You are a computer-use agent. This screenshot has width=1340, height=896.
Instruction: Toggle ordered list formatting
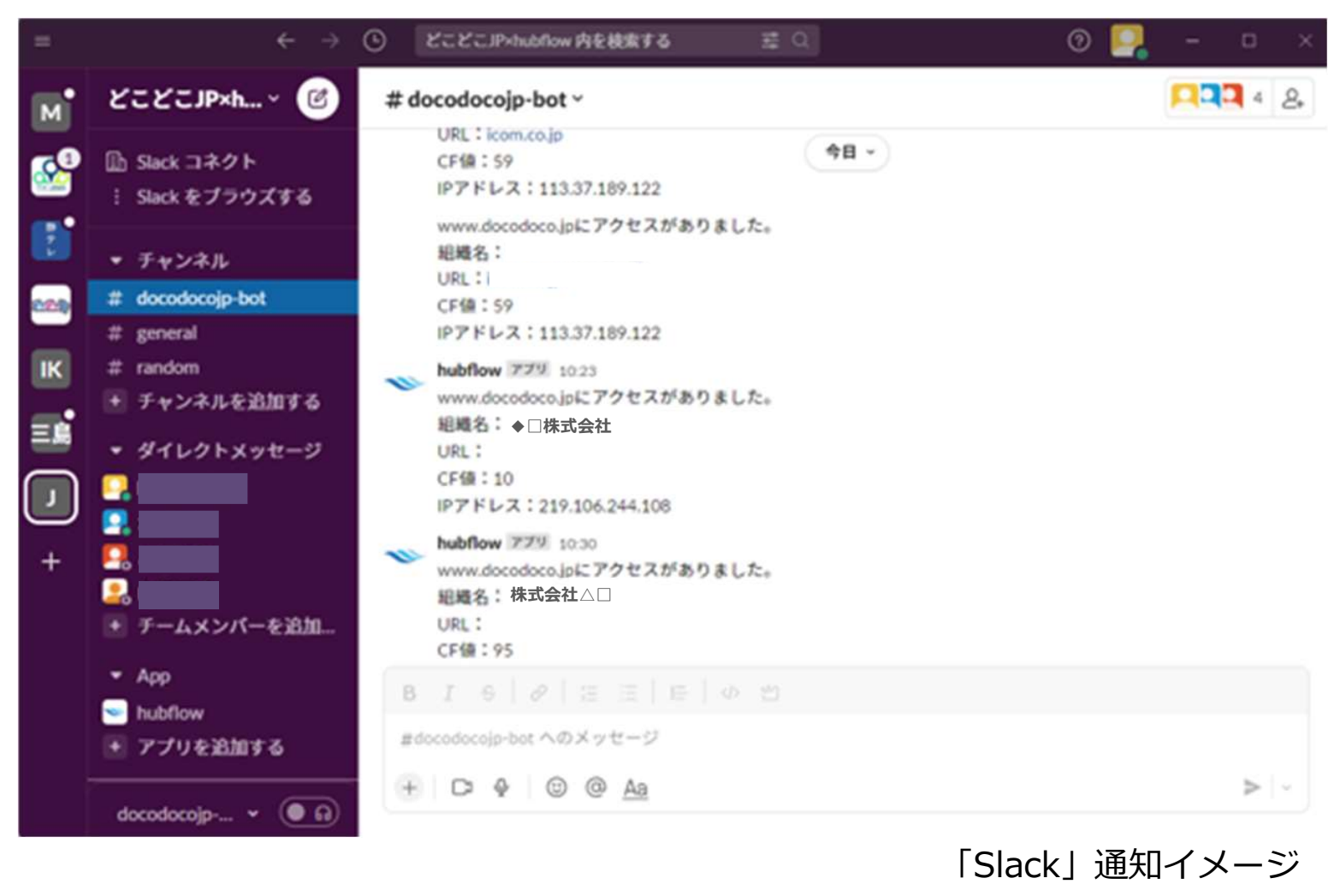click(589, 693)
